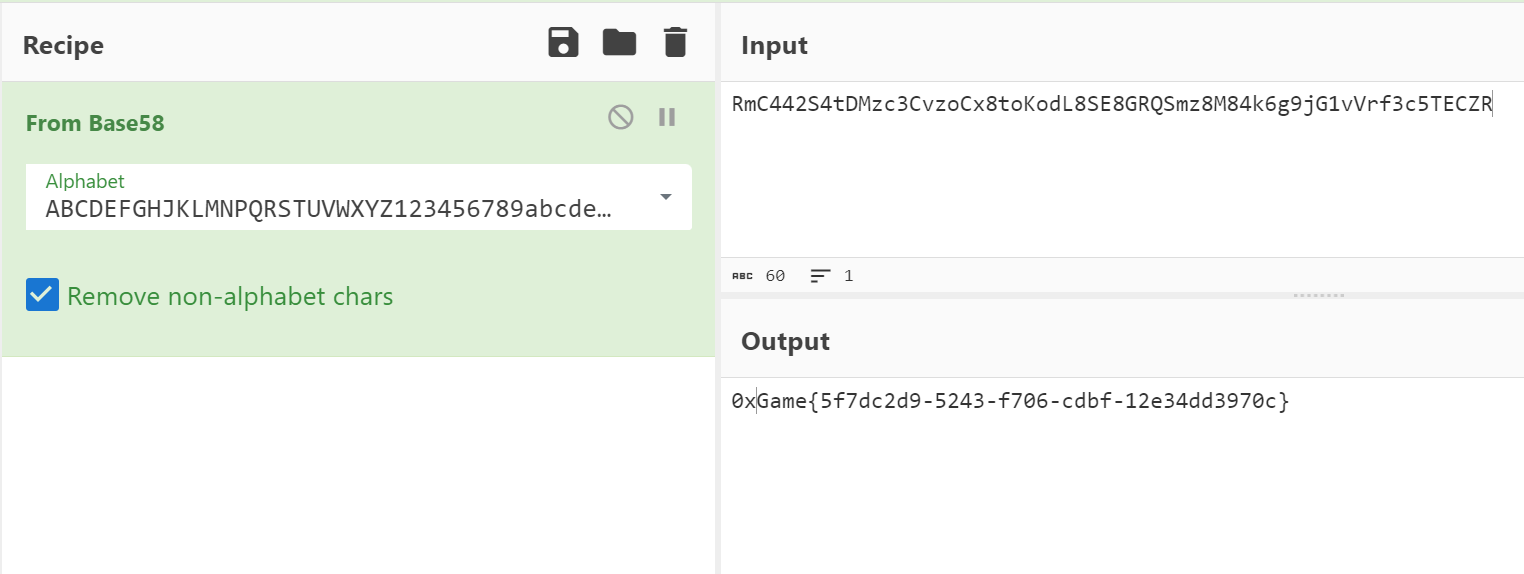Select the From Base58 operation title

point(95,123)
